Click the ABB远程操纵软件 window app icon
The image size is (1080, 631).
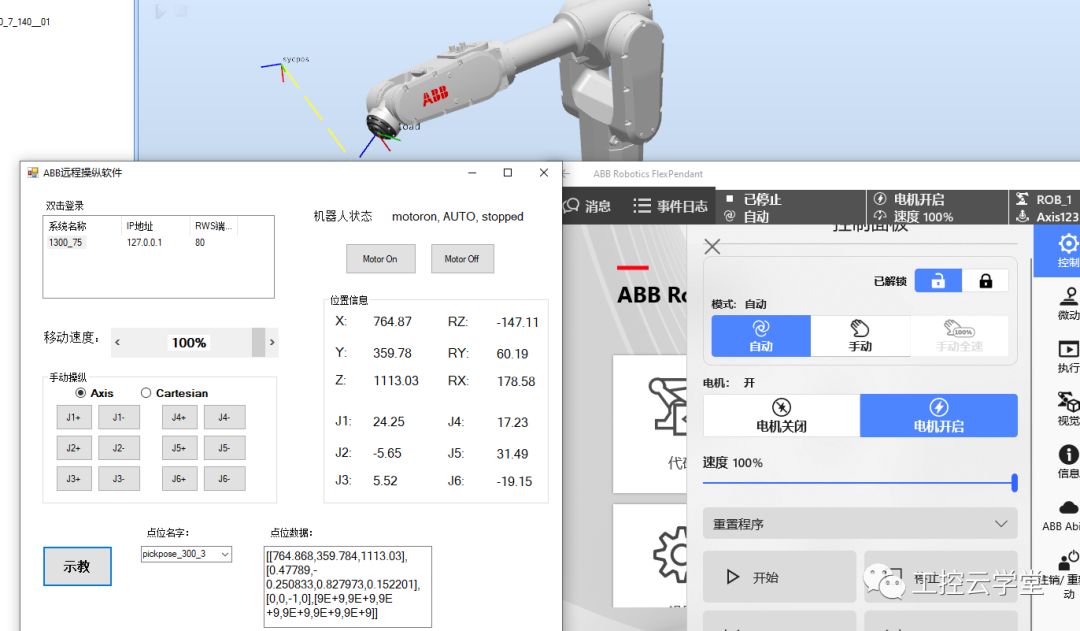33,172
